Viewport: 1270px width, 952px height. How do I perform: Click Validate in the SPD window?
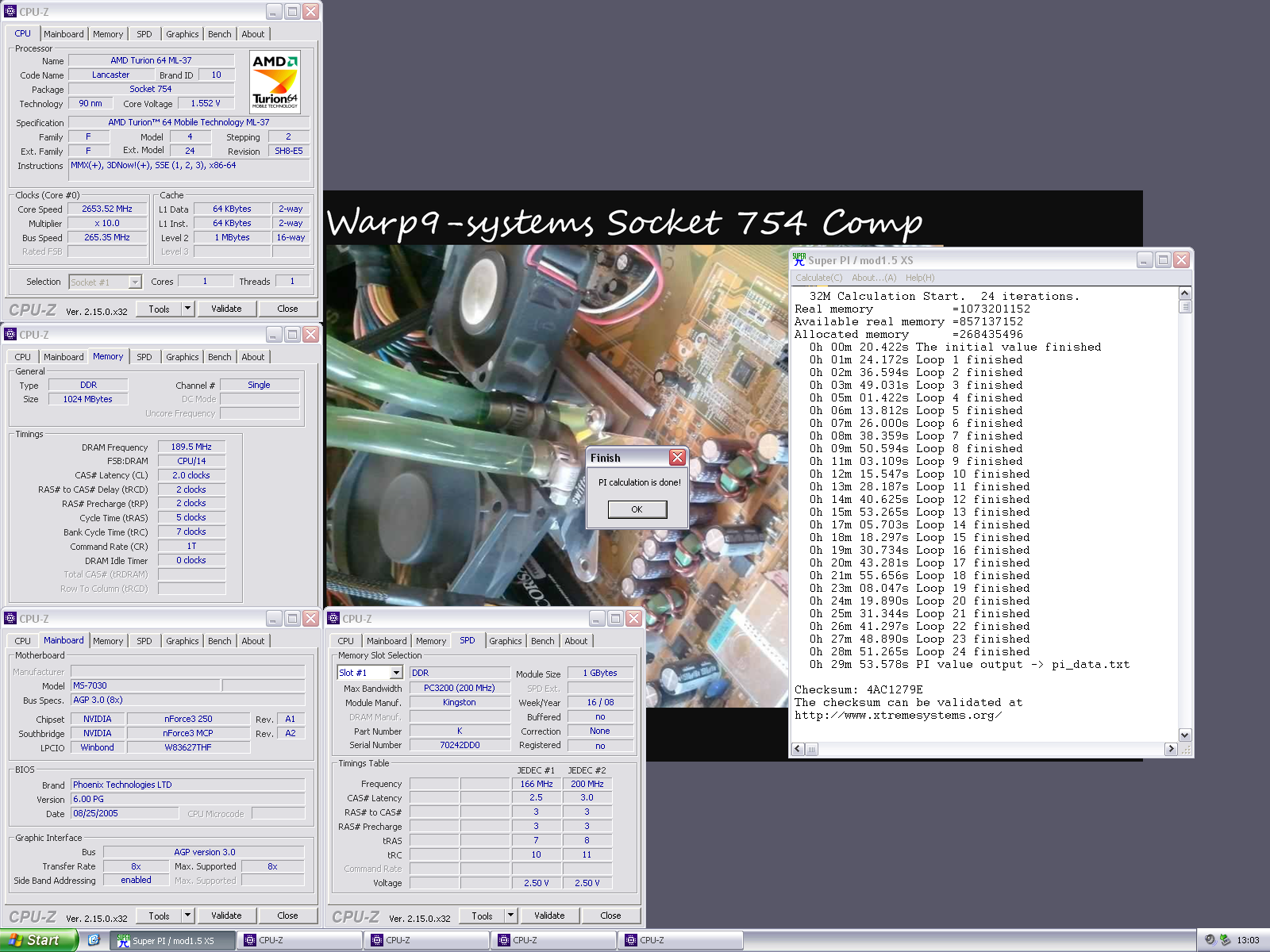coord(549,916)
